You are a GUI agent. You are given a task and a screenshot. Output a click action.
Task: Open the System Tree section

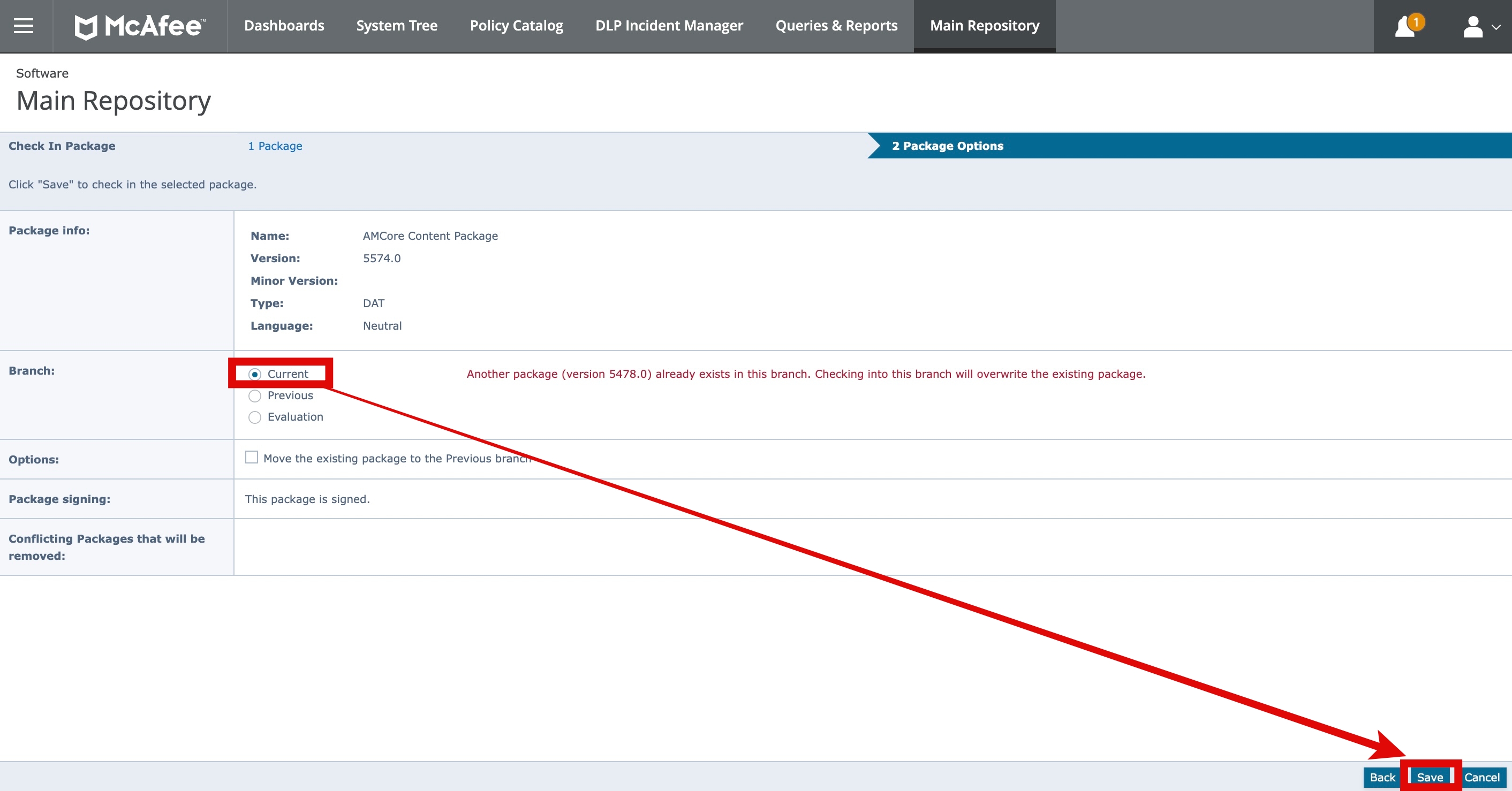(x=397, y=26)
